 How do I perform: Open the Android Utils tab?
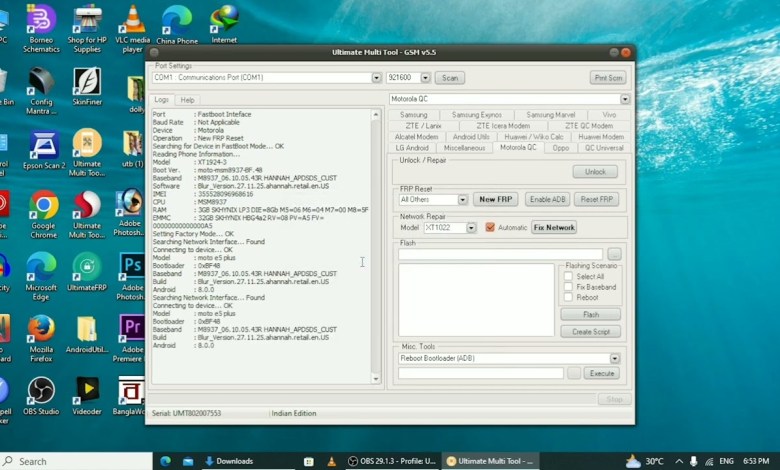pyautogui.click(x=471, y=137)
